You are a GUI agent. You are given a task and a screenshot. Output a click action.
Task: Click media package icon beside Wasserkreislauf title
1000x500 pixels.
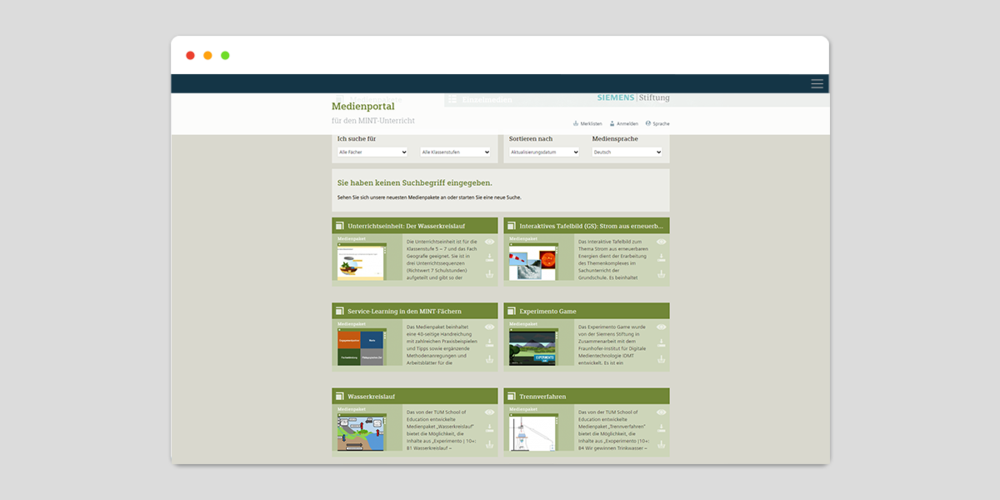click(x=340, y=397)
